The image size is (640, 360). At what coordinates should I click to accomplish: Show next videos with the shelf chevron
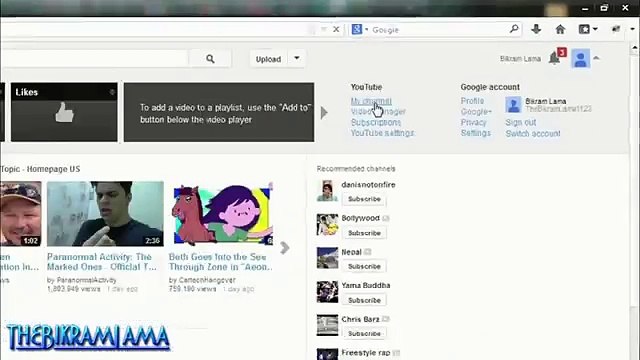(285, 247)
